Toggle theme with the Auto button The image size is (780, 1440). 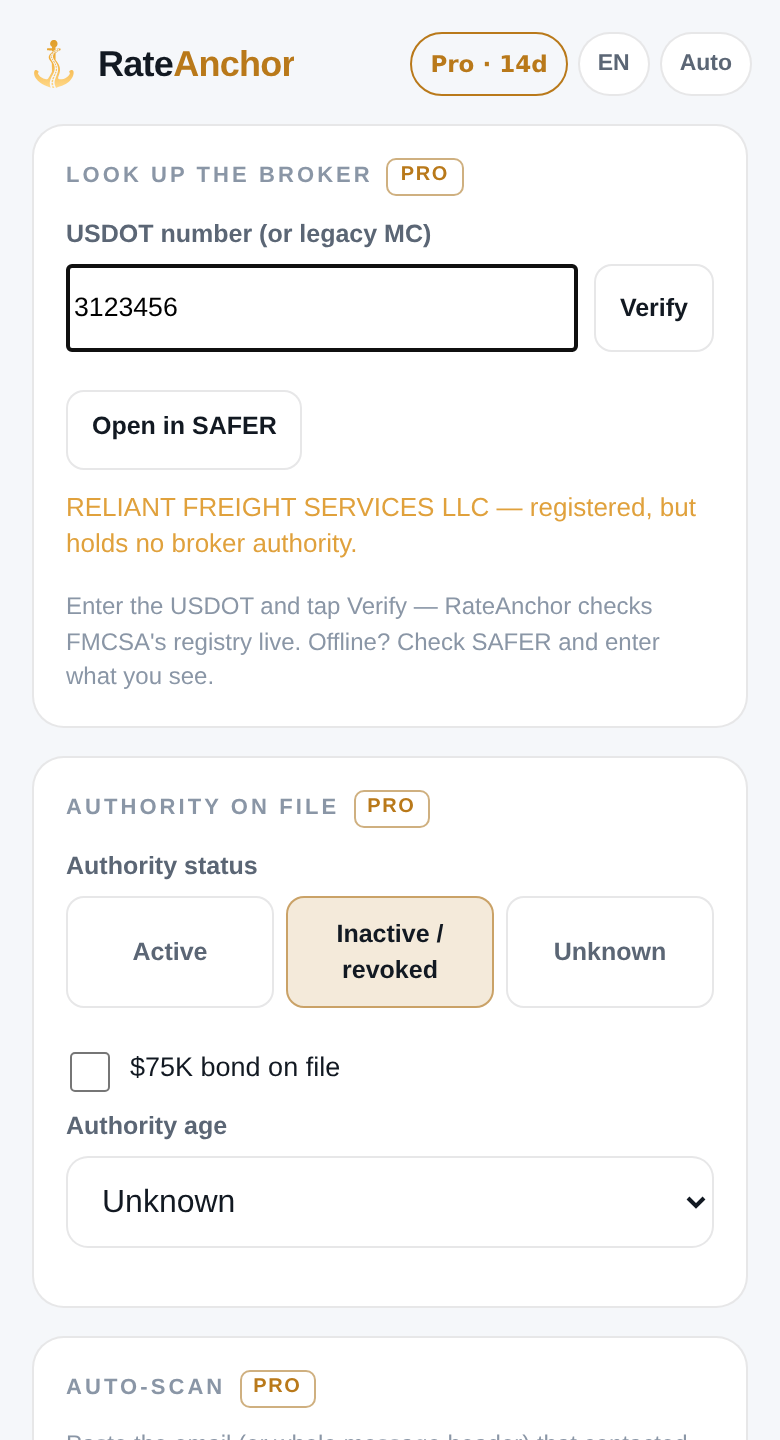[x=706, y=63]
